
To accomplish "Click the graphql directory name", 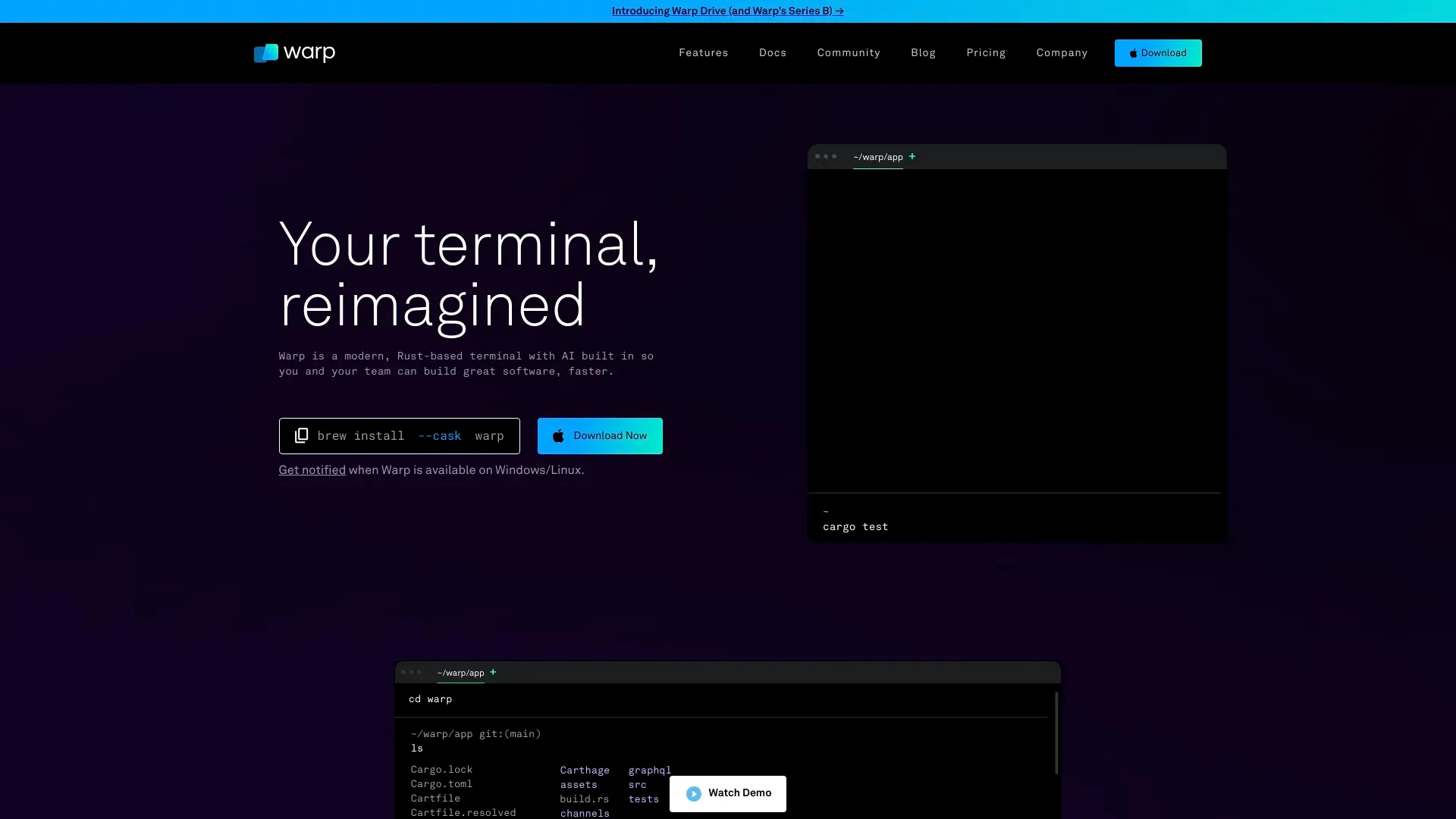I will tap(650, 770).
